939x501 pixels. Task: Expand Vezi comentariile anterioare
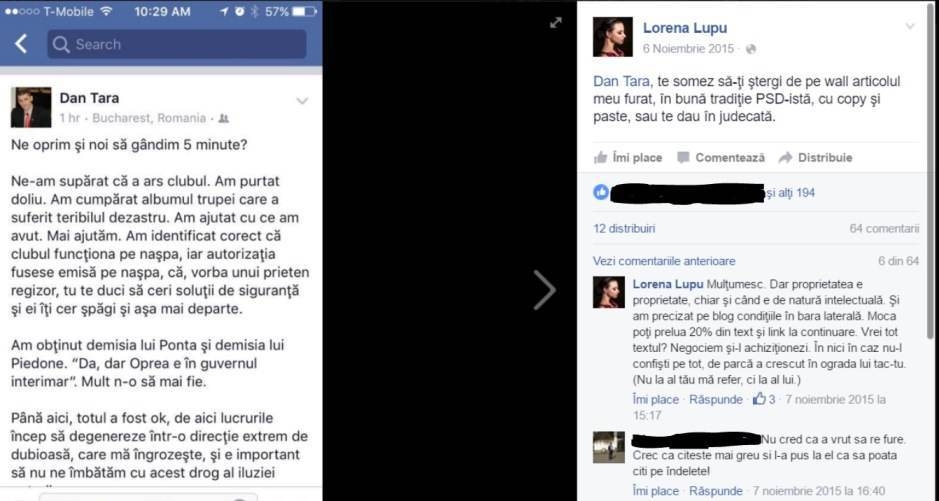point(664,261)
